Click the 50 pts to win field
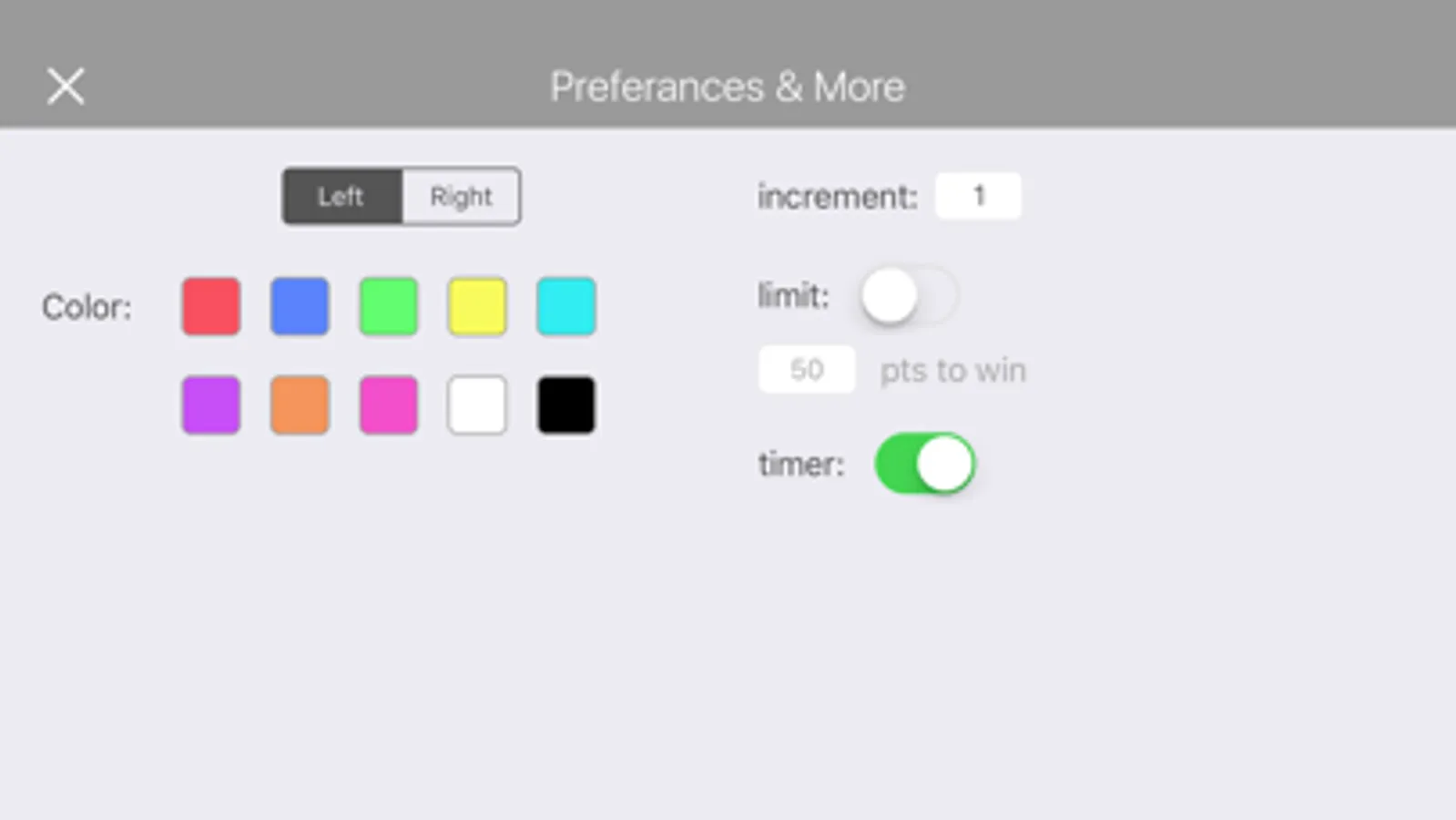The width and height of the screenshot is (1456, 820). coord(807,370)
